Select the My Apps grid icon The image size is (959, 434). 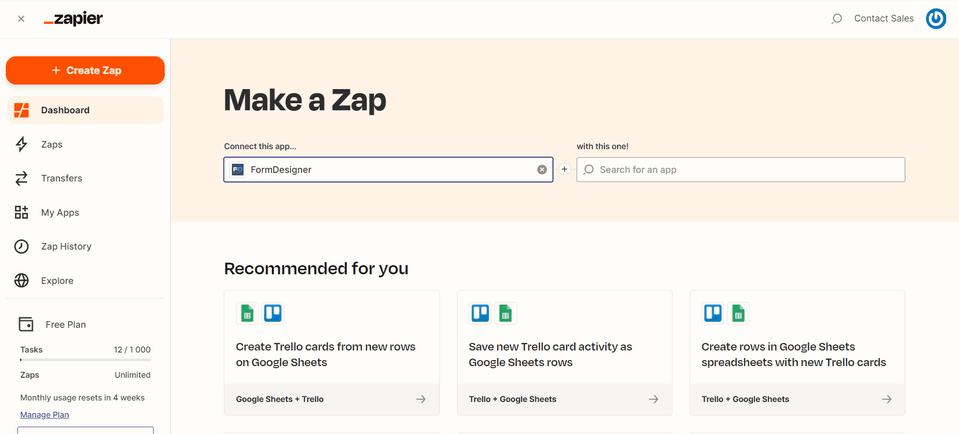21,213
